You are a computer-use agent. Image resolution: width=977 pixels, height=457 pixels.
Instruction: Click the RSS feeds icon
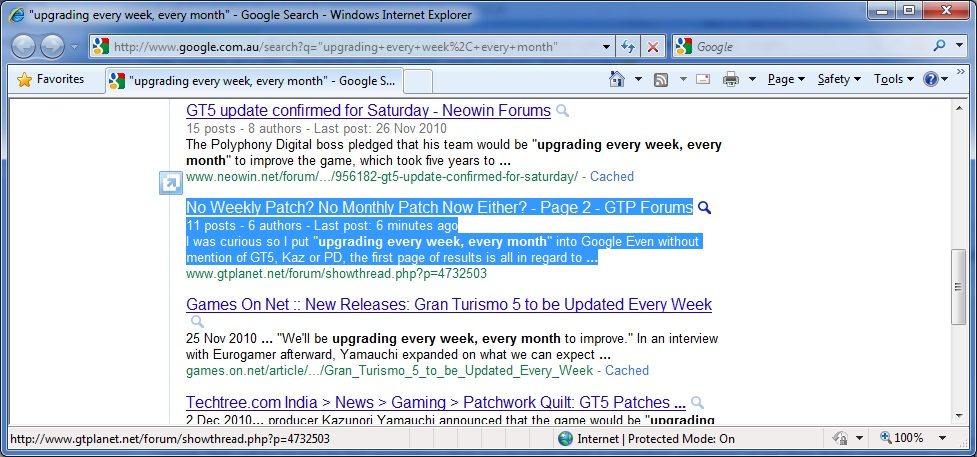point(661,79)
